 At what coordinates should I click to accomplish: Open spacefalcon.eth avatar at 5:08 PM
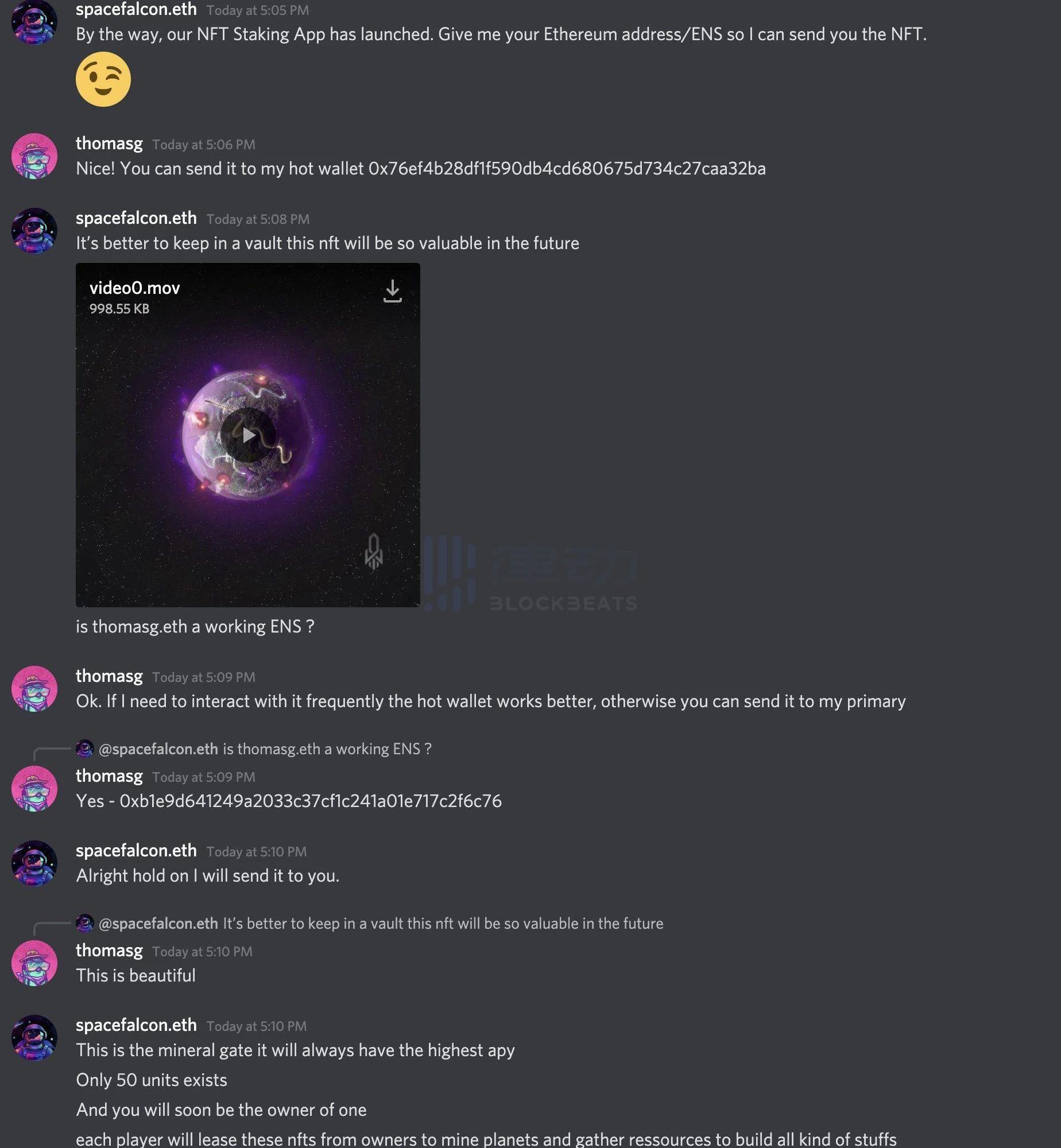coord(34,231)
